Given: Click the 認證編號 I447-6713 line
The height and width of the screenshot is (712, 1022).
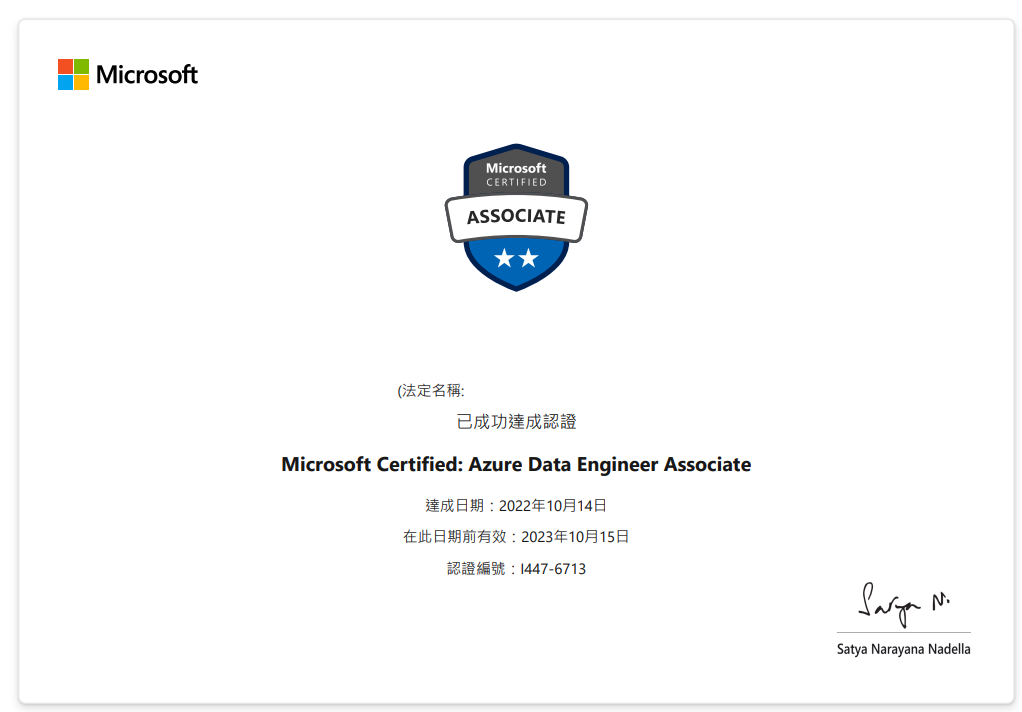Looking at the screenshot, I should point(516,569).
